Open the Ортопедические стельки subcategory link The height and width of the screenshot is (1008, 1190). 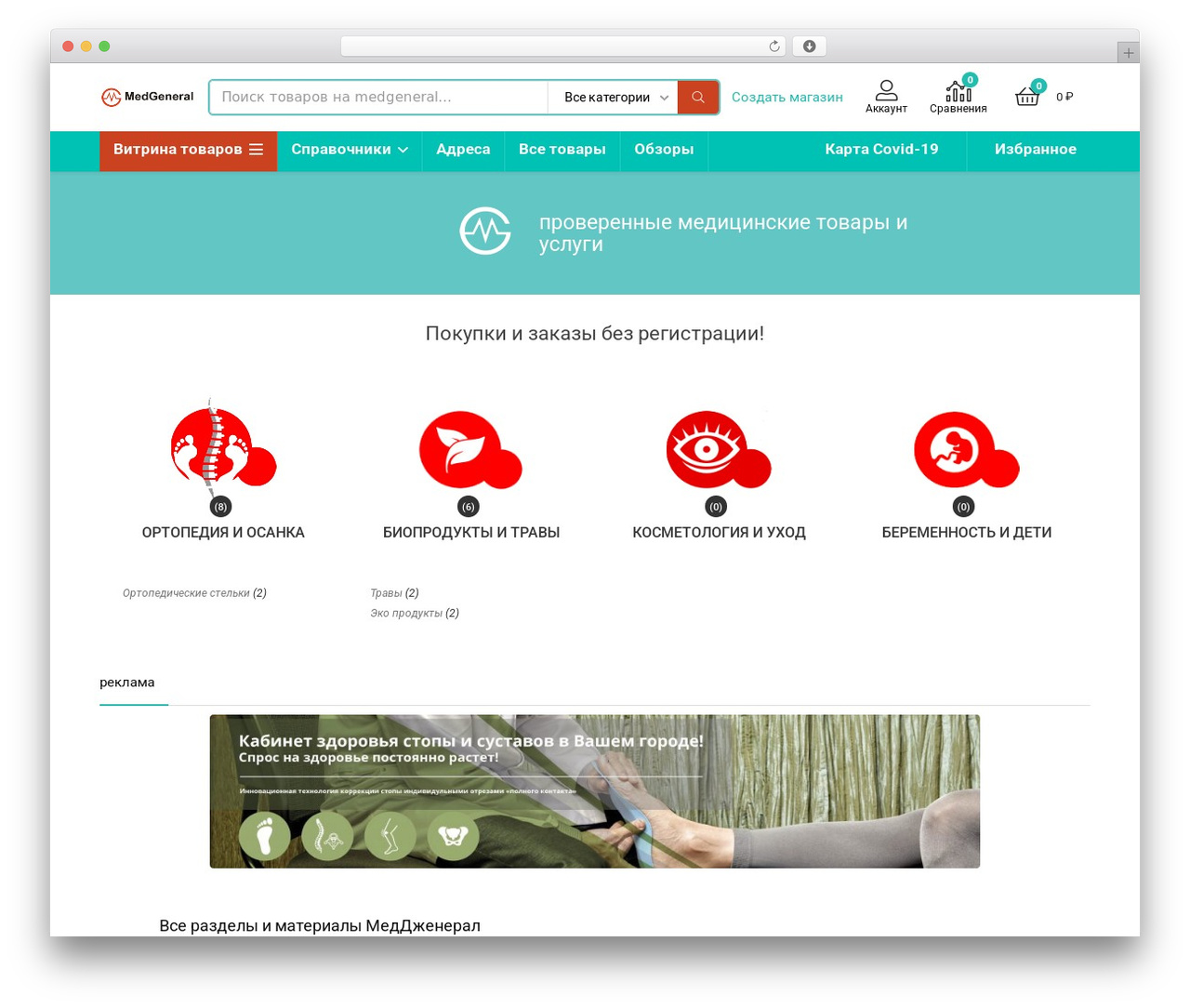186,592
